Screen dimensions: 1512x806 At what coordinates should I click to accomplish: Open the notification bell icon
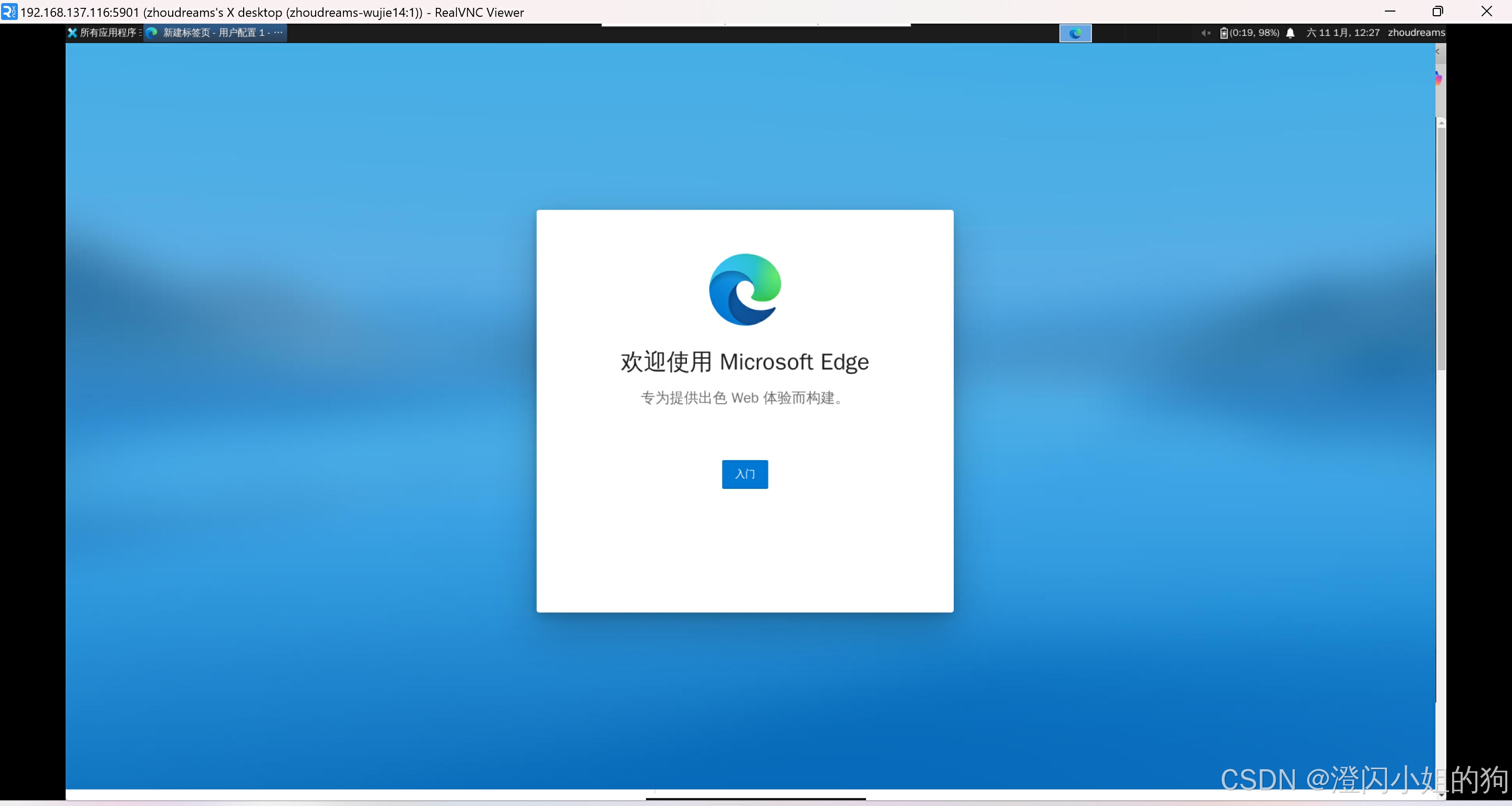pos(1289,33)
